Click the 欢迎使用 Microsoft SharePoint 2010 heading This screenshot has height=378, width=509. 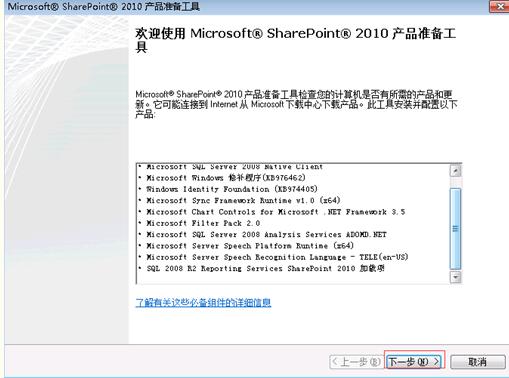coord(295,40)
